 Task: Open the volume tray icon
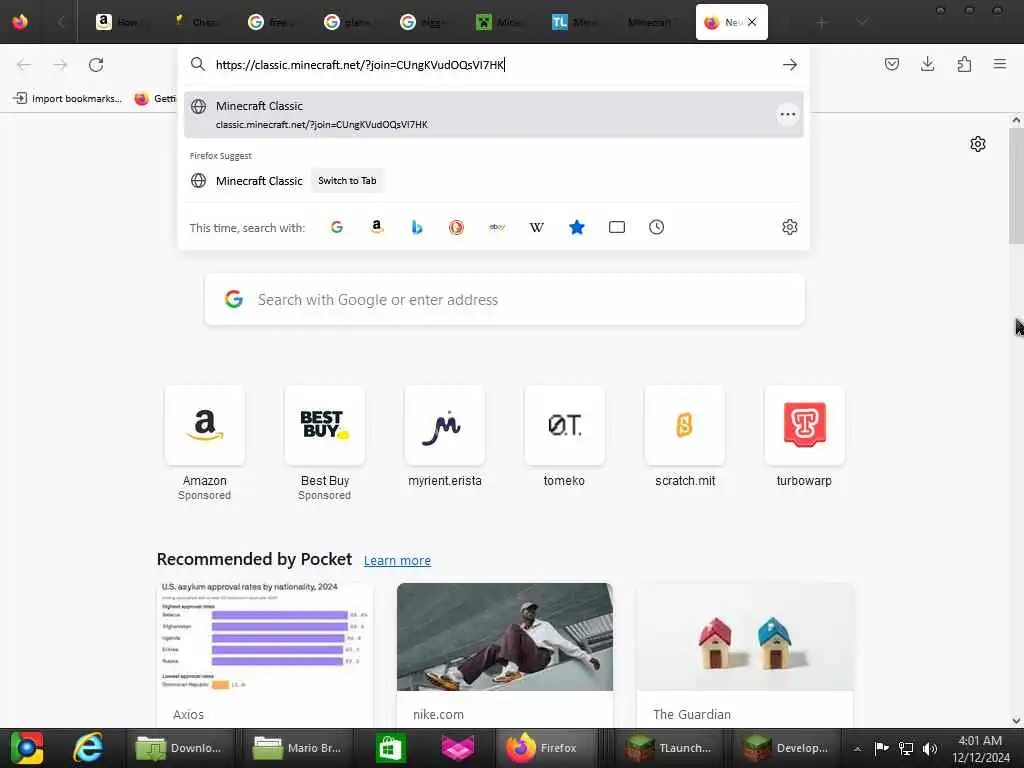929,748
